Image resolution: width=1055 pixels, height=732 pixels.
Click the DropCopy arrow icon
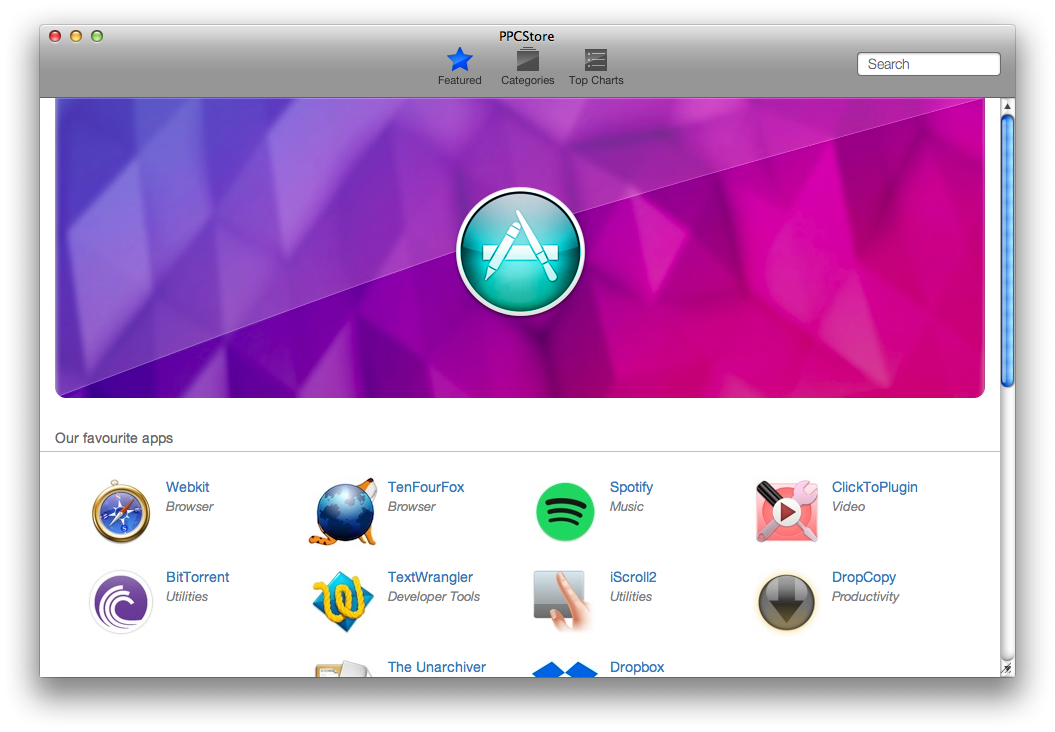coord(787,601)
